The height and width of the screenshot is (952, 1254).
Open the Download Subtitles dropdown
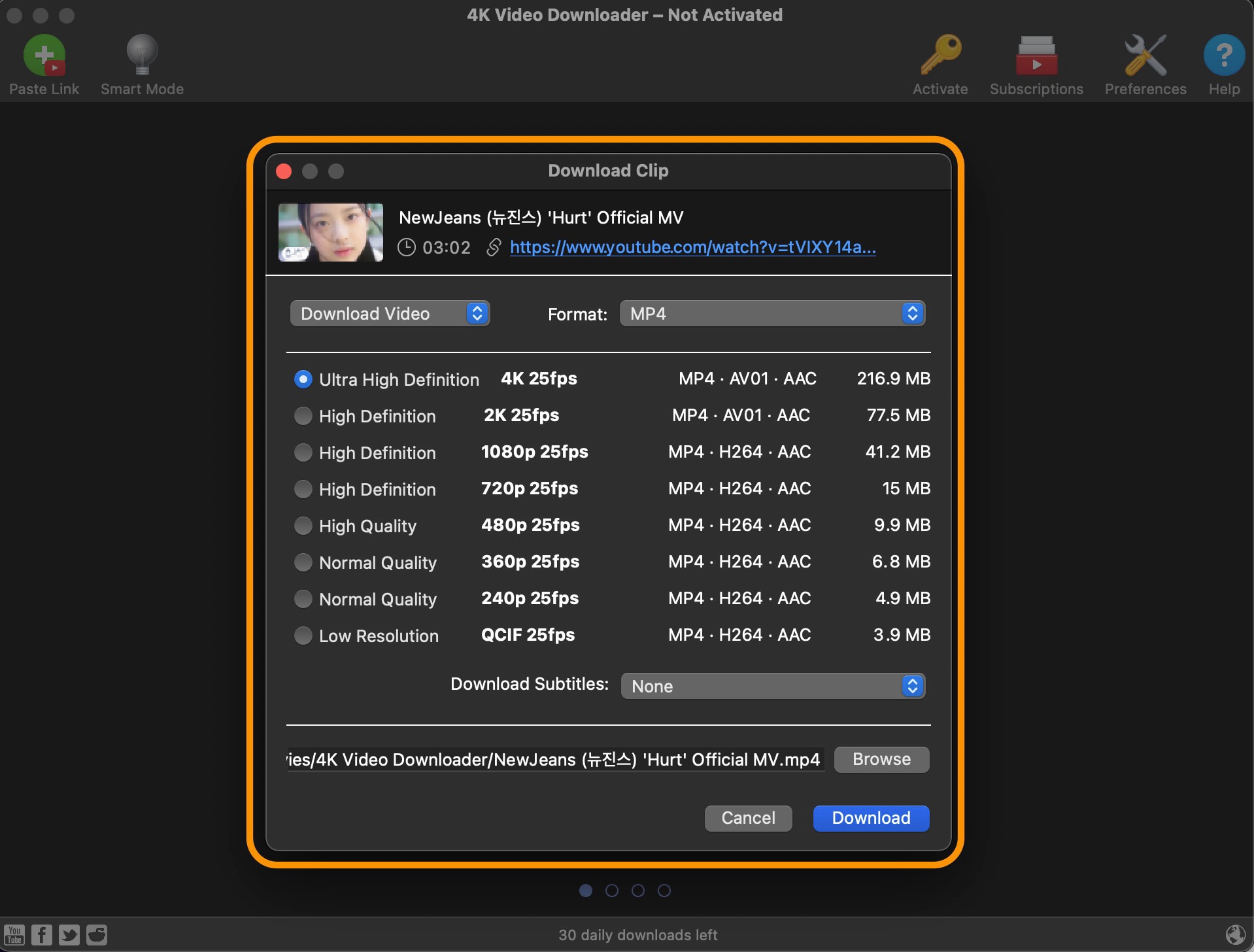point(773,686)
